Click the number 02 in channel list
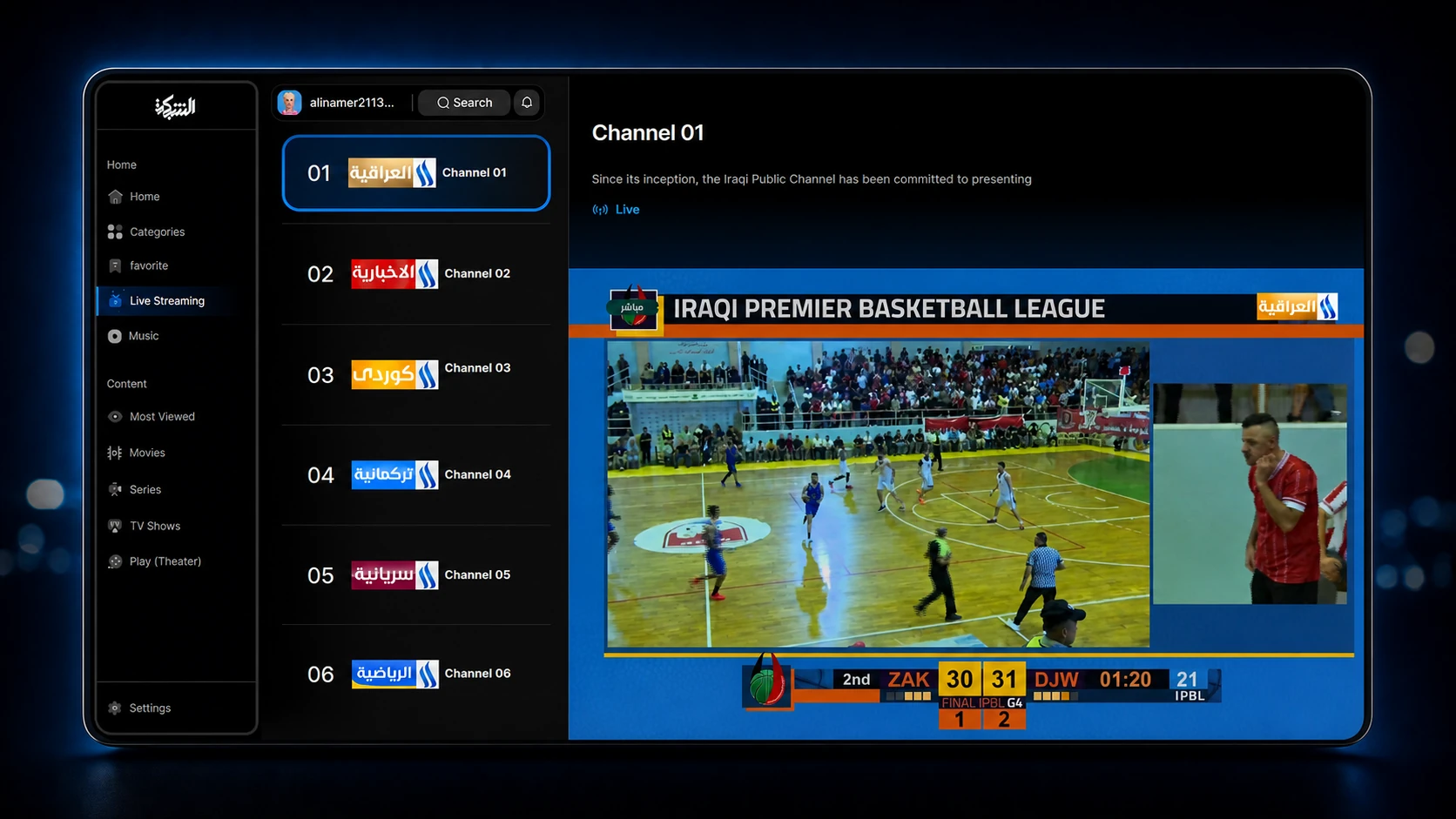The height and width of the screenshot is (819, 1456). pyautogui.click(x=320, y=274)
